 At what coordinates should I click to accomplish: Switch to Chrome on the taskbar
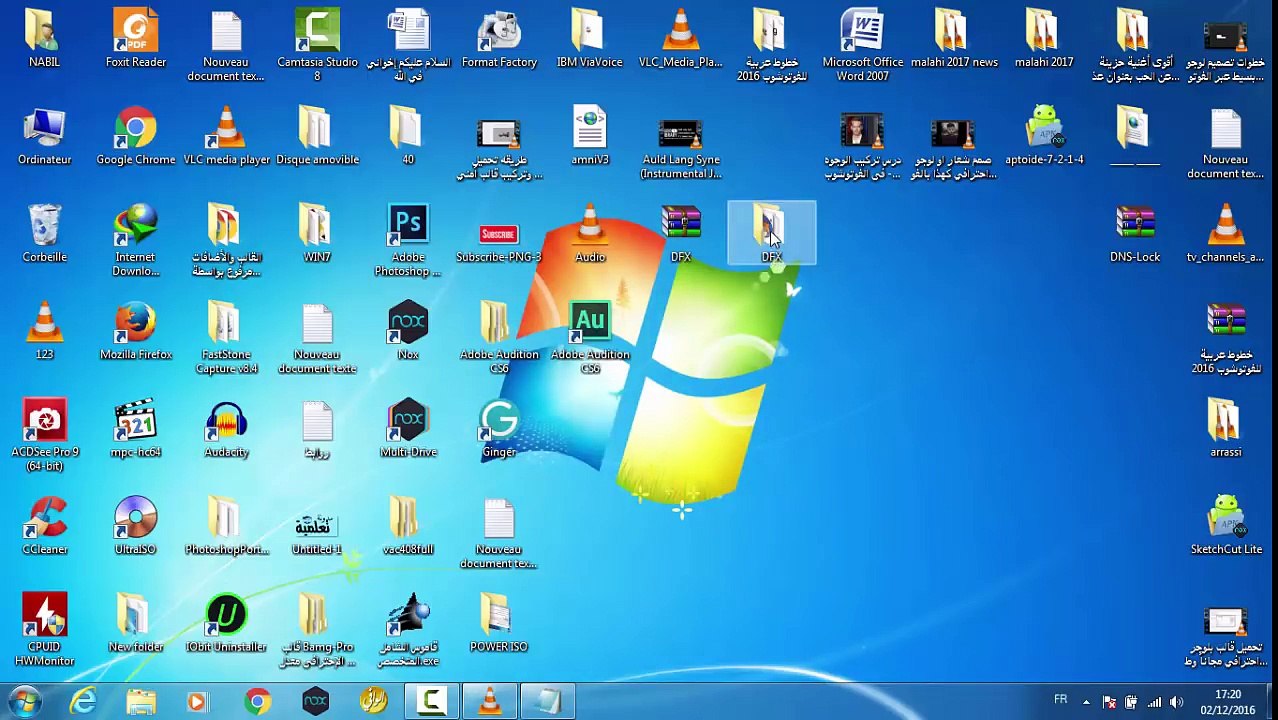(257, 702)
